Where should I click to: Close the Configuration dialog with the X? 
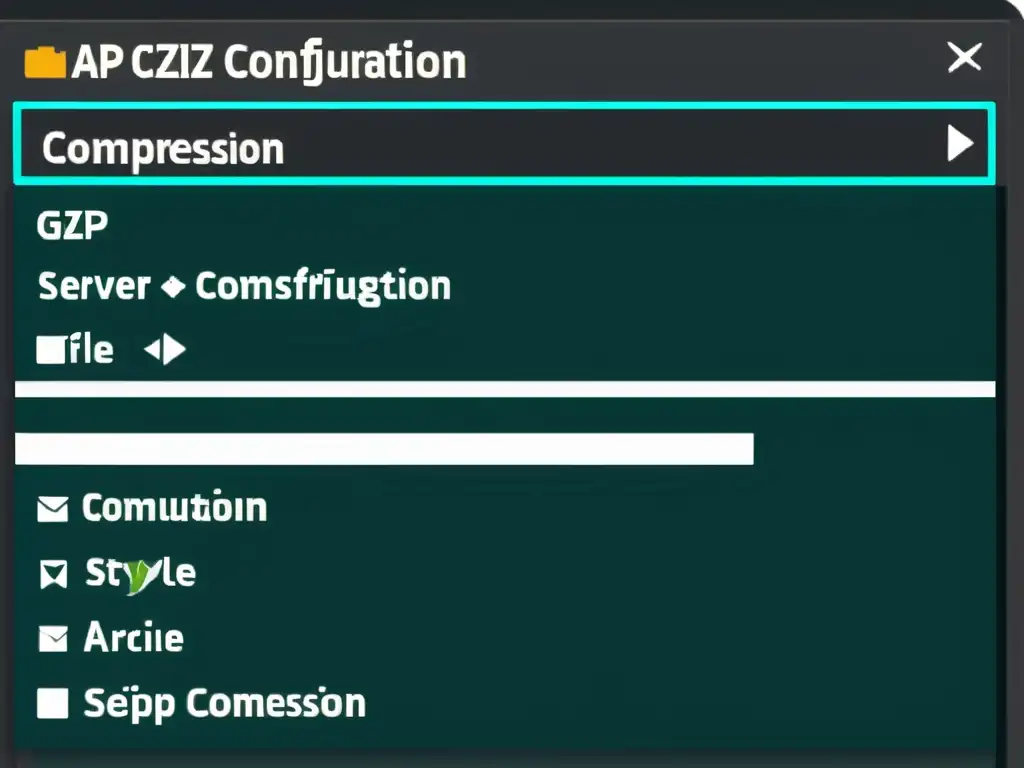[964, 59]
